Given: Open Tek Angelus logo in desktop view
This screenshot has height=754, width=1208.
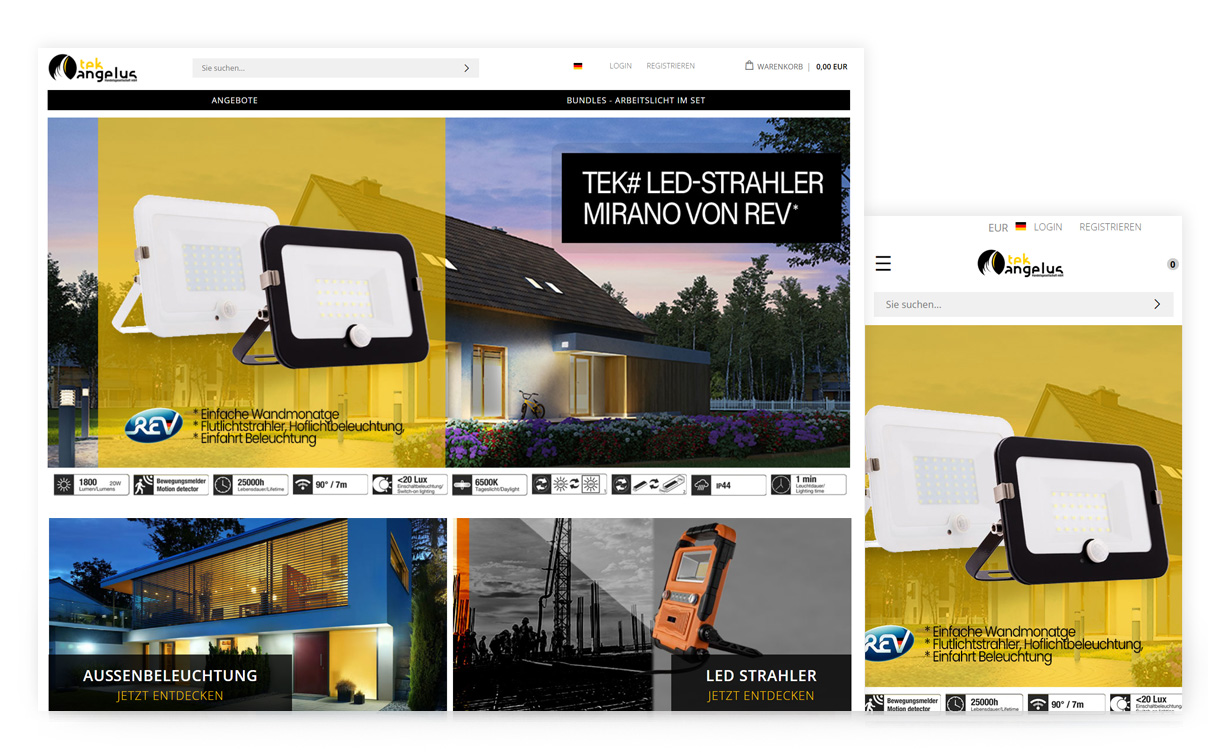Looking at the screenshot, I should point(92,68).
